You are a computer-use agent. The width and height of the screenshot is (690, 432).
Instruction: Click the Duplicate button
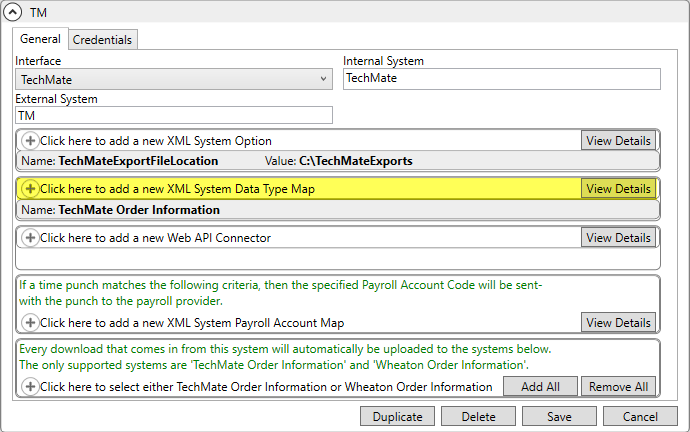(x=397, y=416)
